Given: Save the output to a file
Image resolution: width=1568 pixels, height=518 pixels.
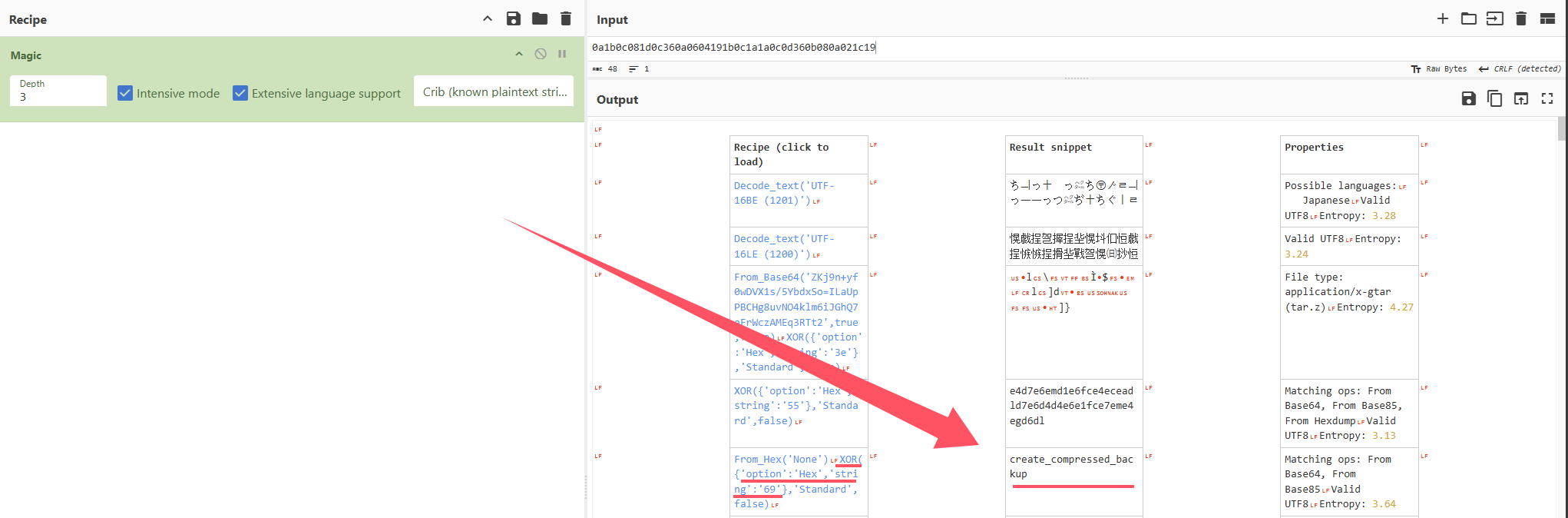Looking at the screenshot, I should (x=1469, y=98).
